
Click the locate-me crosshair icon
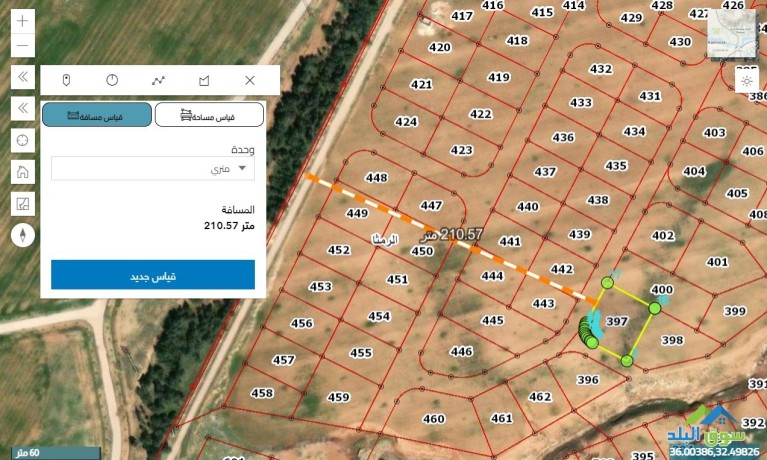click(x=23, y=140)
